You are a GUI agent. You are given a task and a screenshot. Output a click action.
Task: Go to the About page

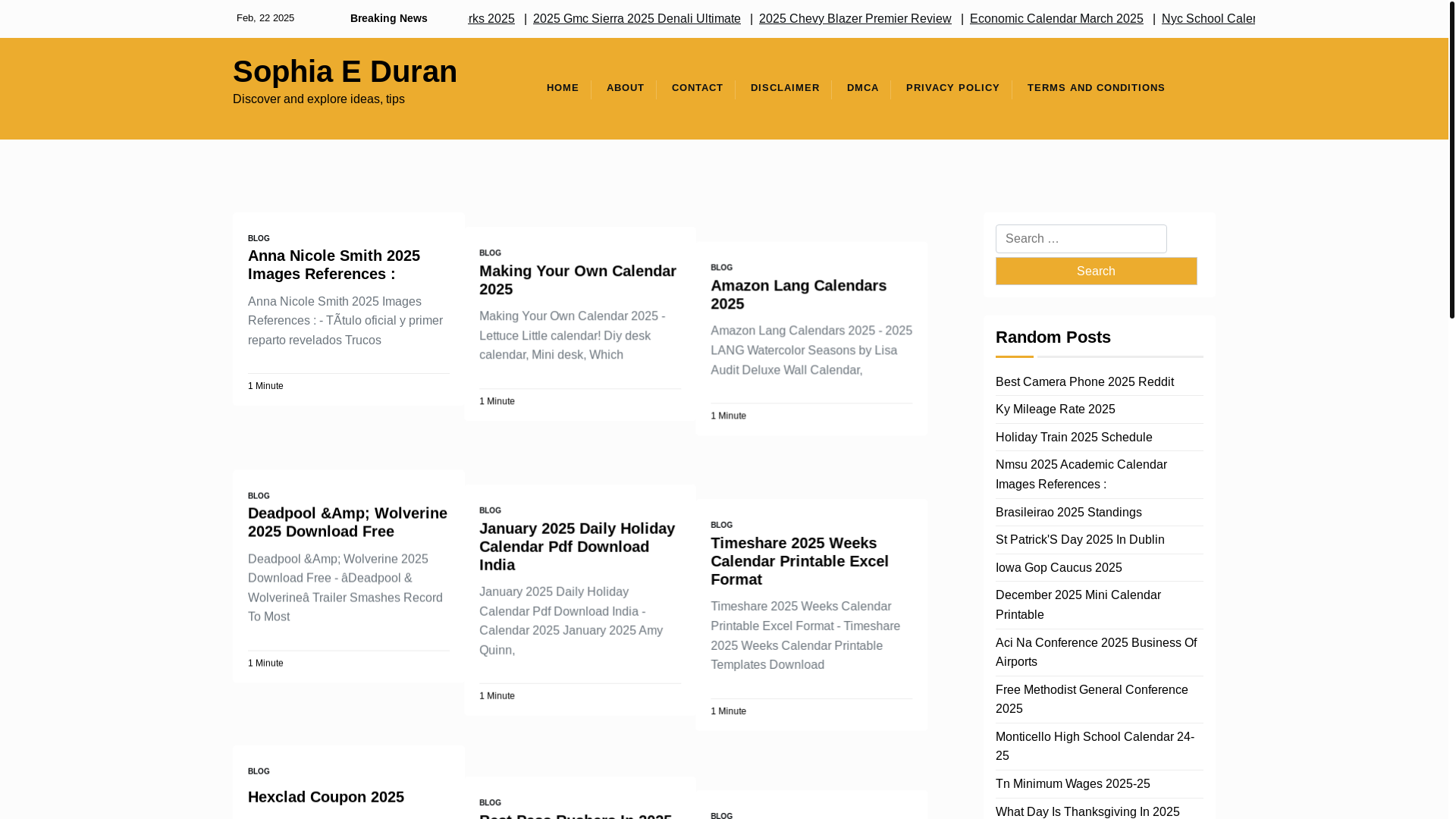tap(625, 88)
